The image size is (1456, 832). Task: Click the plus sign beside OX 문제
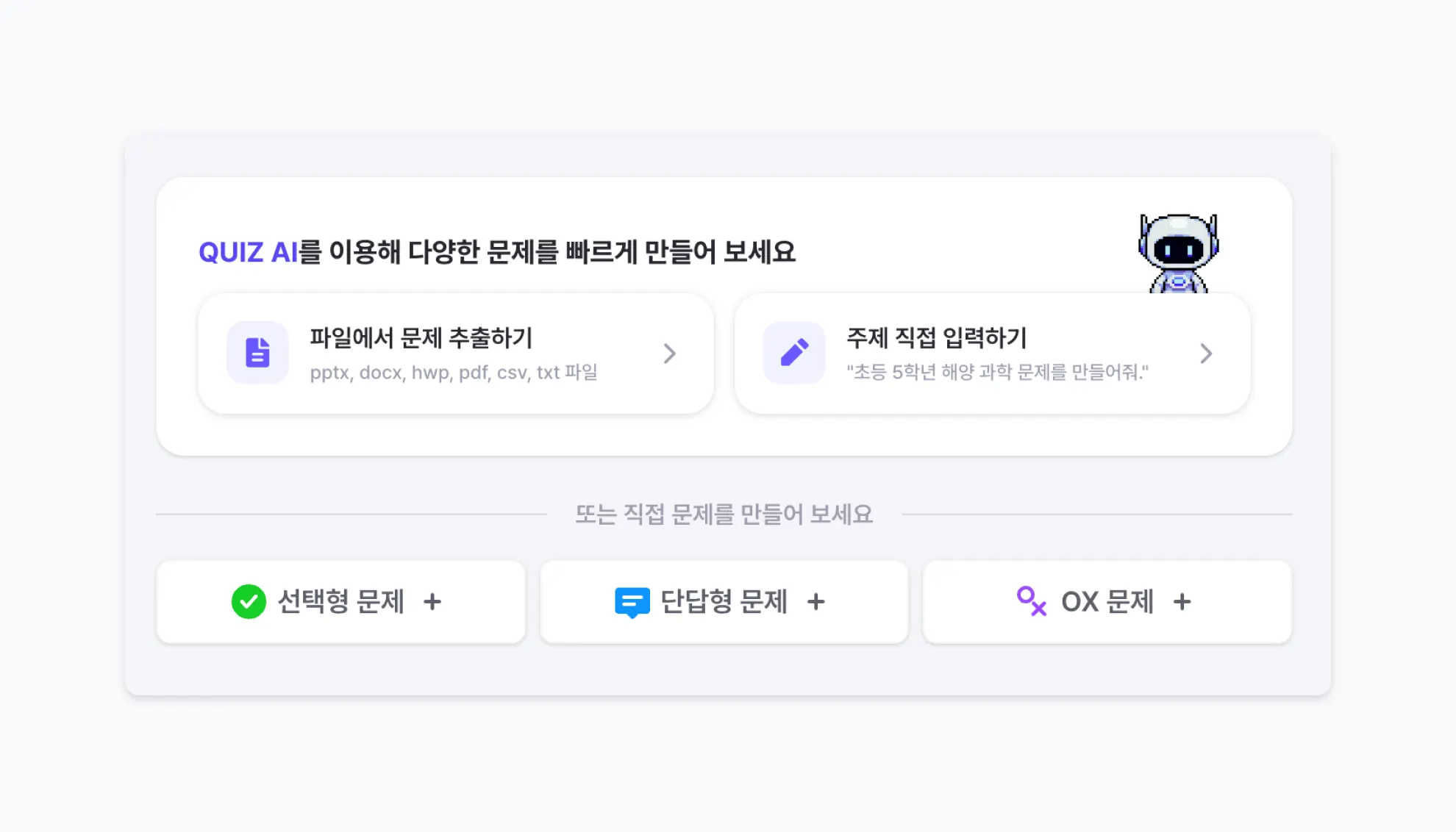coord(1182,602)
